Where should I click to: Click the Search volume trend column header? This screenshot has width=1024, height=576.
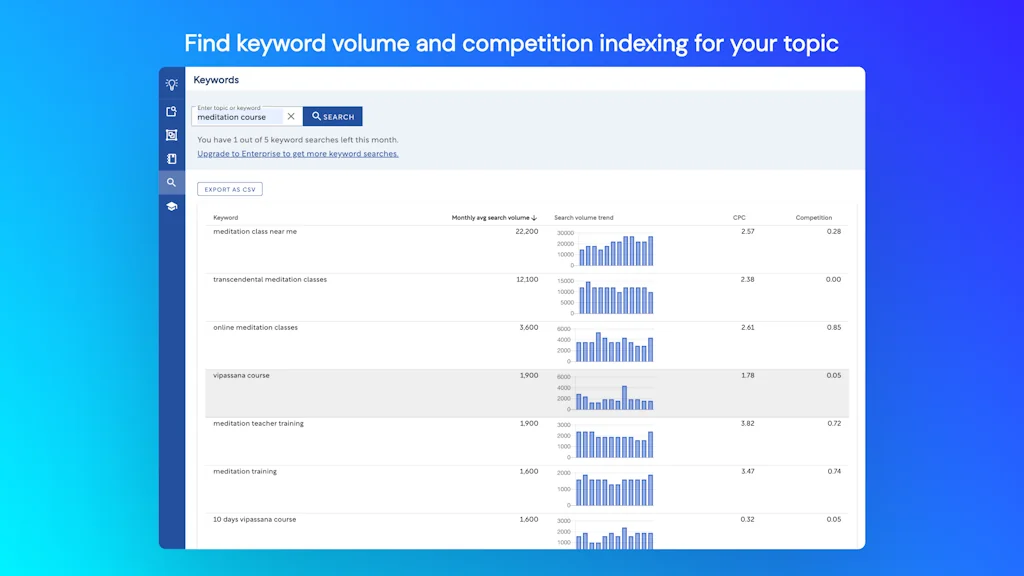pos(584,218)
